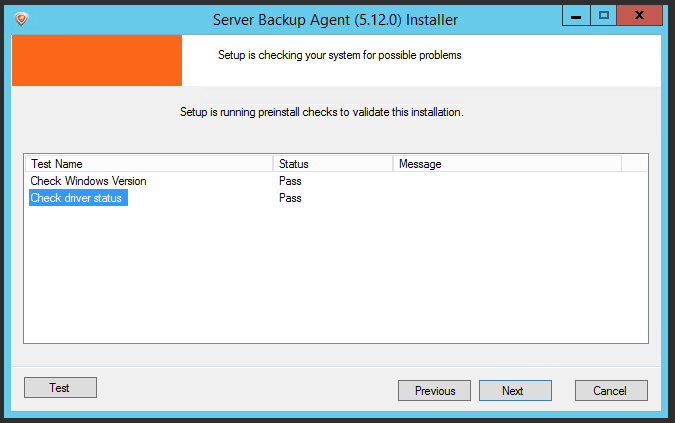Click the empty area of test list
Screen dimensions: 675x423
336,275
